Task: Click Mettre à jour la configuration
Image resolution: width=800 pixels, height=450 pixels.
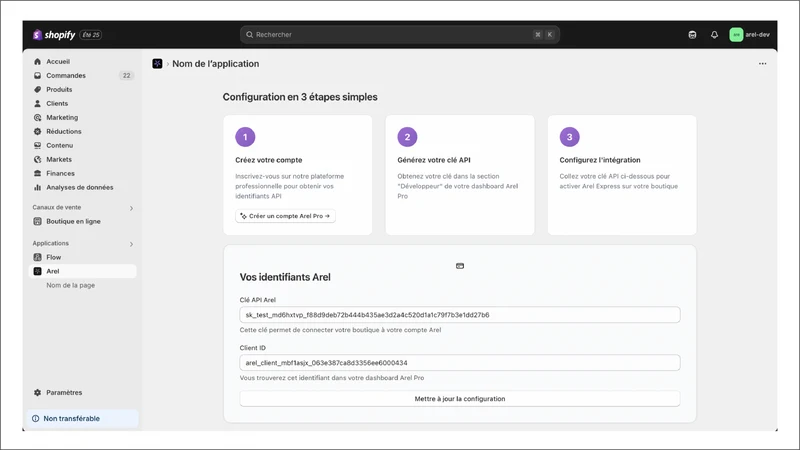Action: [460, 398]
